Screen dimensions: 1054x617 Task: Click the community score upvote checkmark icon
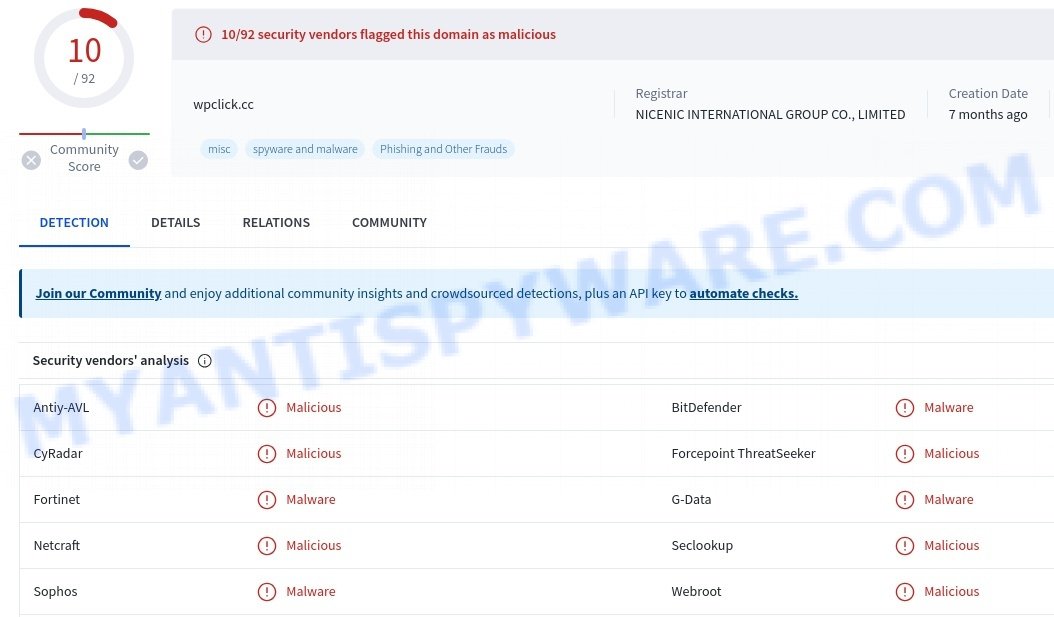(x=138, y=160)
